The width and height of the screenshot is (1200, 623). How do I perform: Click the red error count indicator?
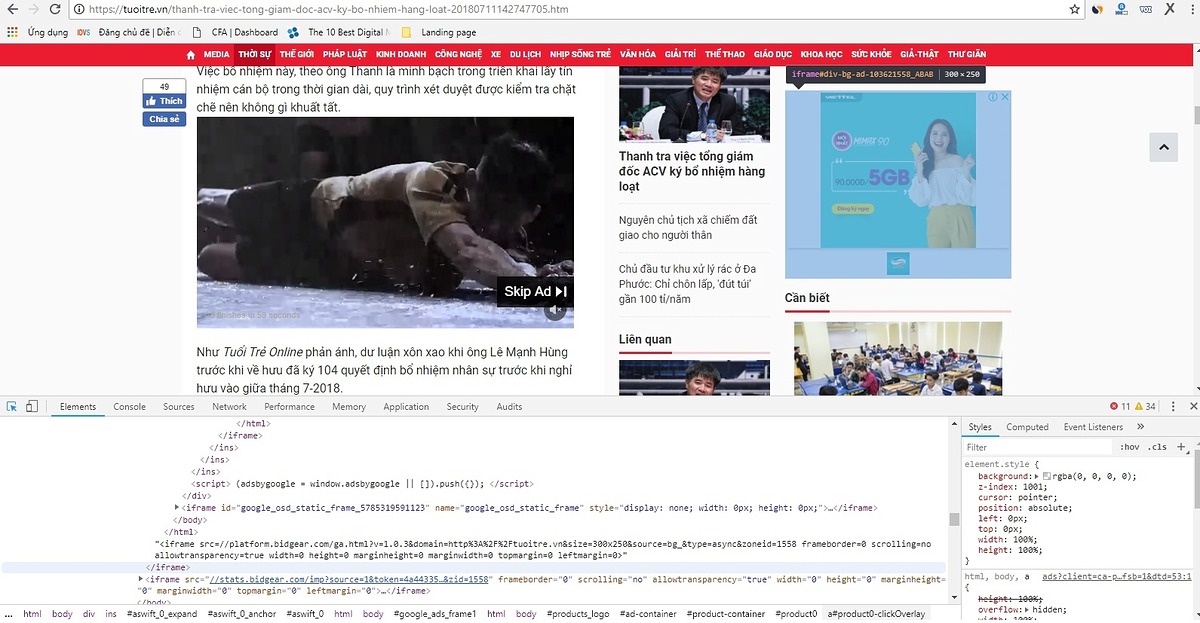point(1120,407)
